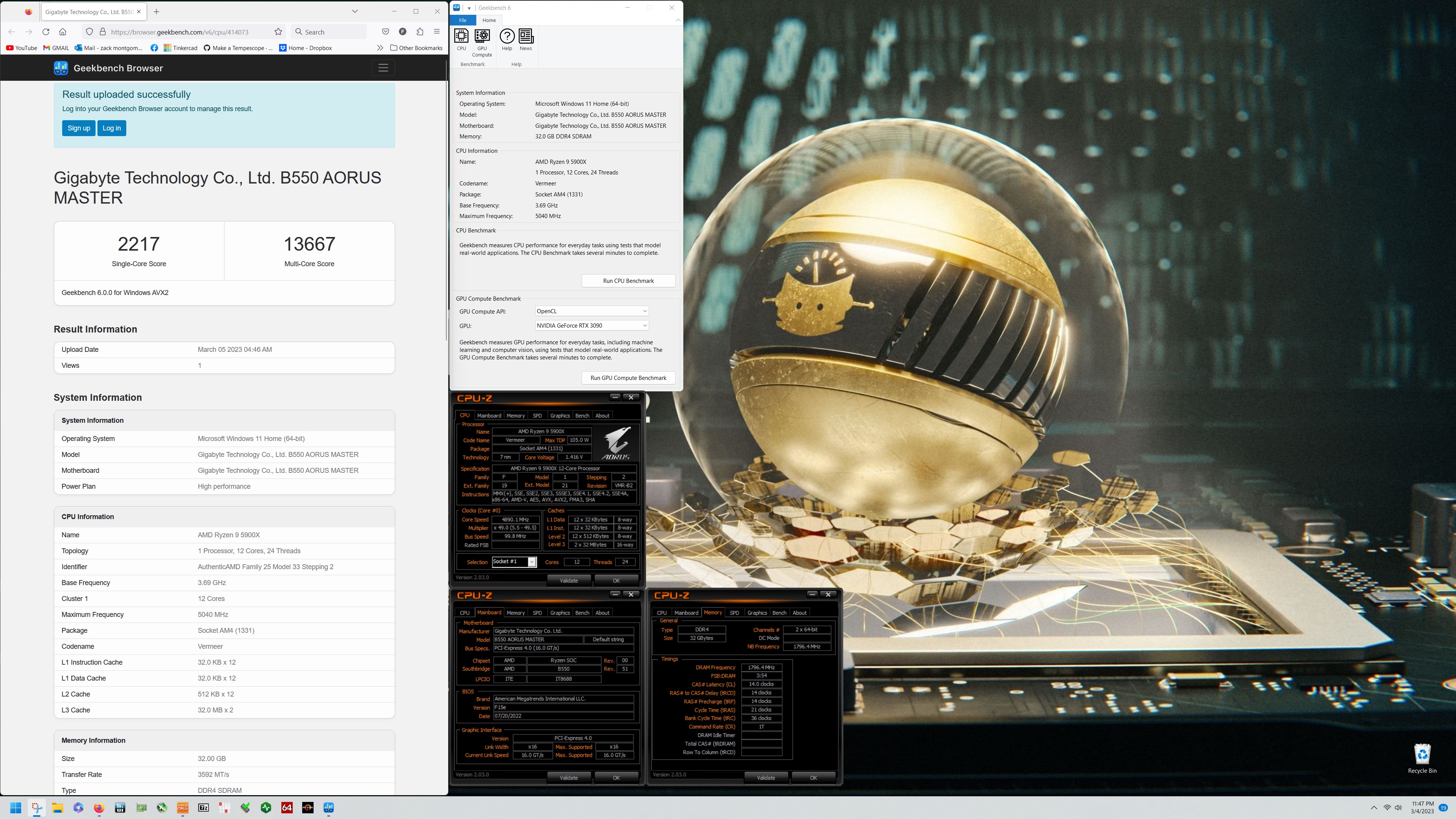This screenshot has width=1456, height=819.
Task: Show more bookmarks overflow chevron
Action: 380,48
